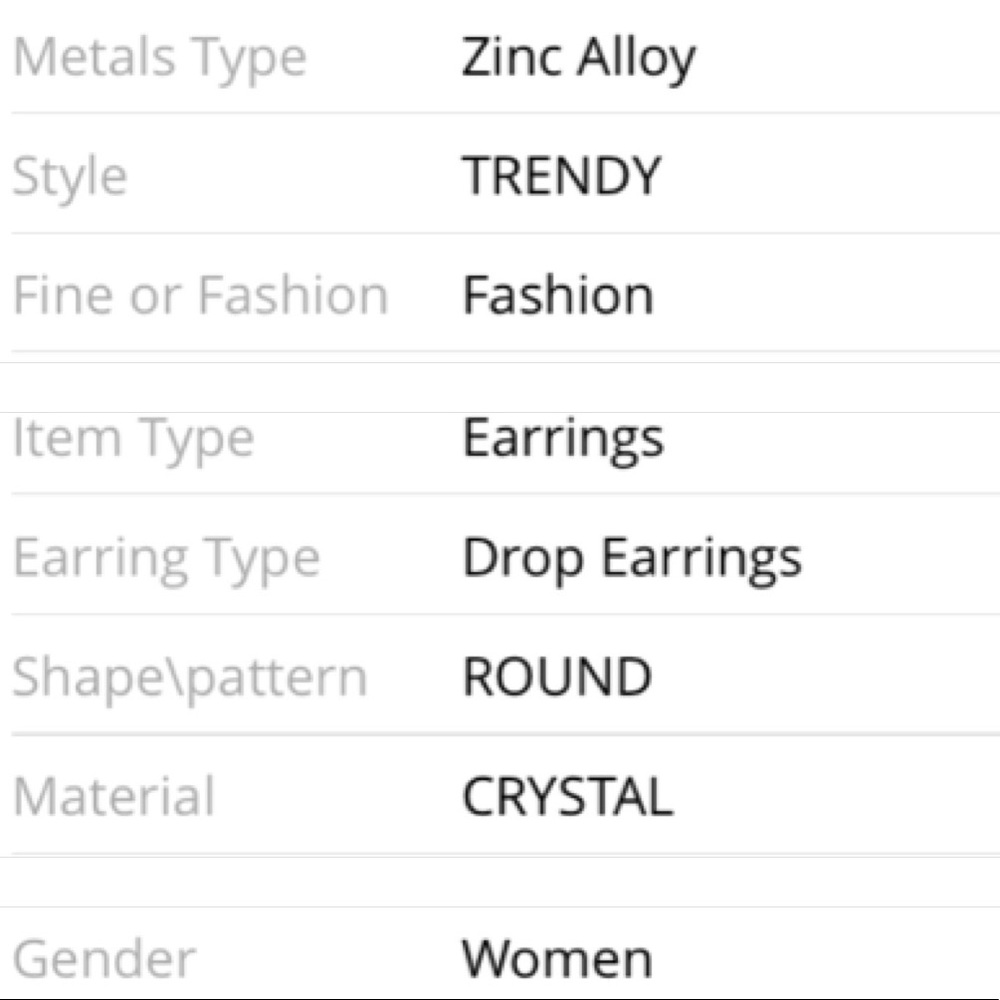The height and width of the screenshot is (1000, 1000).
Task: Select the Zinc Alloy value
Action: (x=578, y=59)
